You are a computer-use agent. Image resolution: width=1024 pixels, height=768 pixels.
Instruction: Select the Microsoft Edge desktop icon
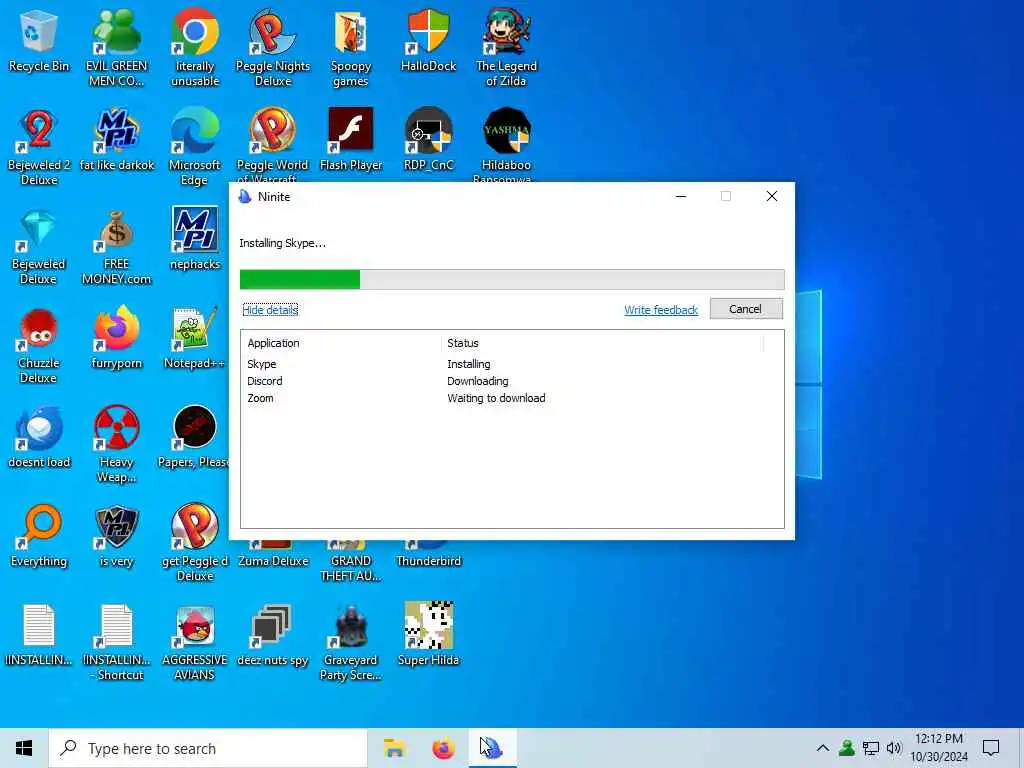[x=195, y=146]
